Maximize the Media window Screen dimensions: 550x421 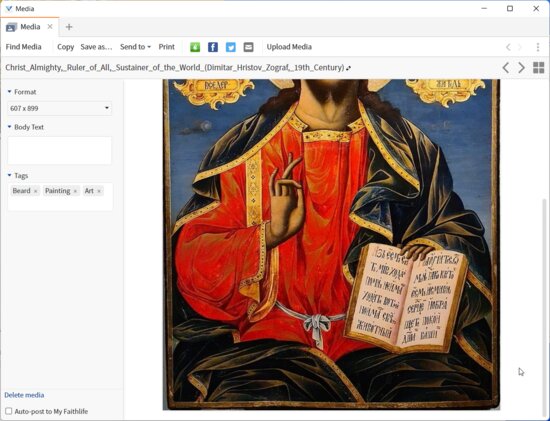510,8
